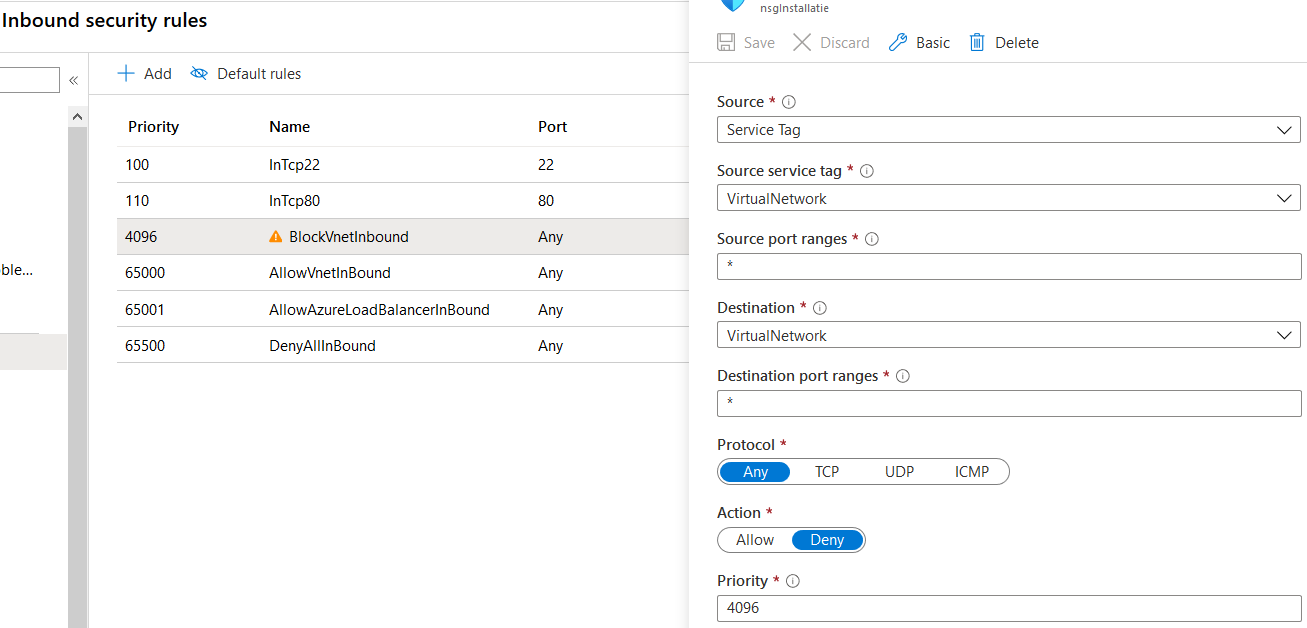Select the InTcp22 rule row
The height and width of the screenshot is (628, 1307).
point(294,165)
